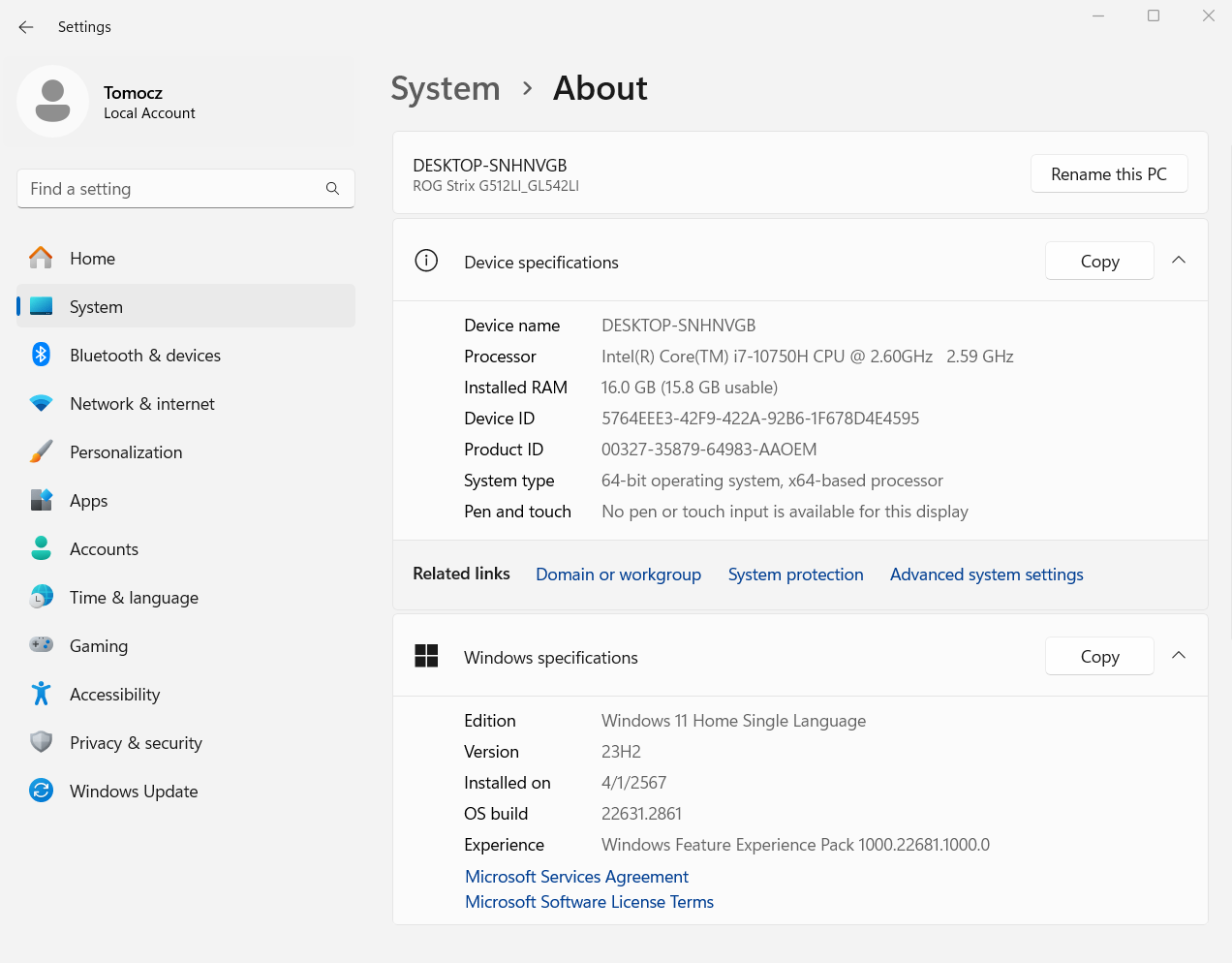Copy the Windows specifications
Image resolution: width=1232 pixels, height=963 pixels.
coord(1099,656)
